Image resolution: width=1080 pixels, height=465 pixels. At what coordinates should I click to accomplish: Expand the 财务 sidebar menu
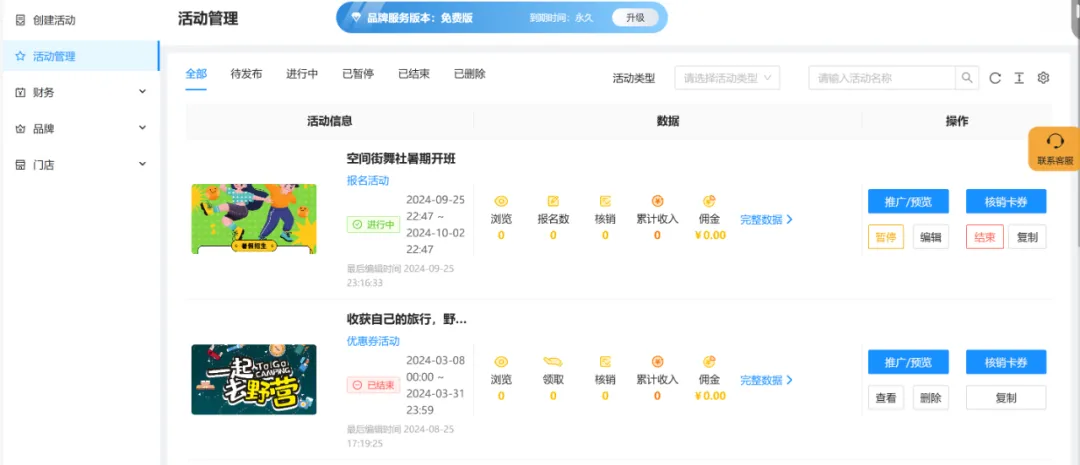80,92
